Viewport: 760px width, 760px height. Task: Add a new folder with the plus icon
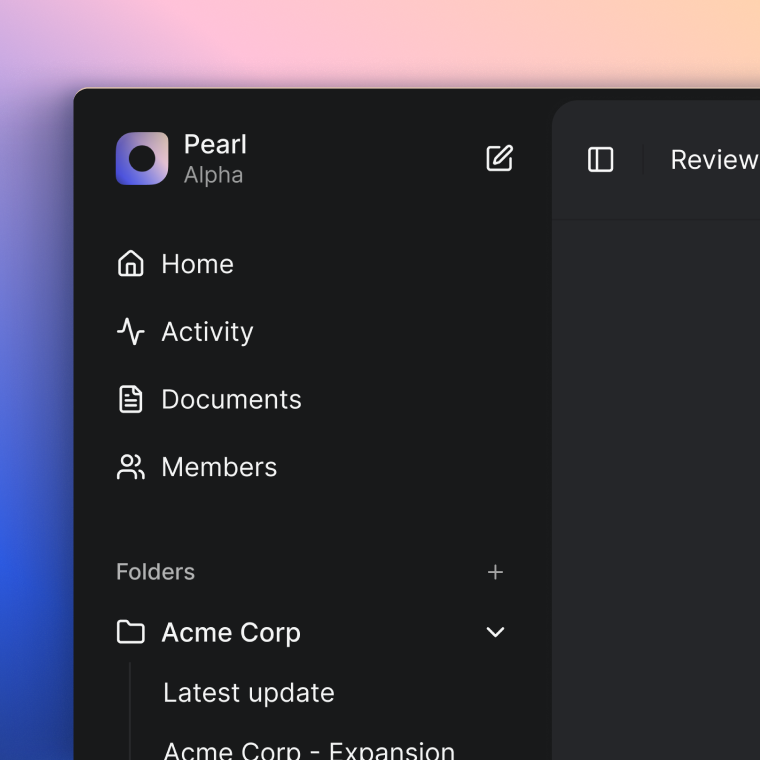(495, 572)
